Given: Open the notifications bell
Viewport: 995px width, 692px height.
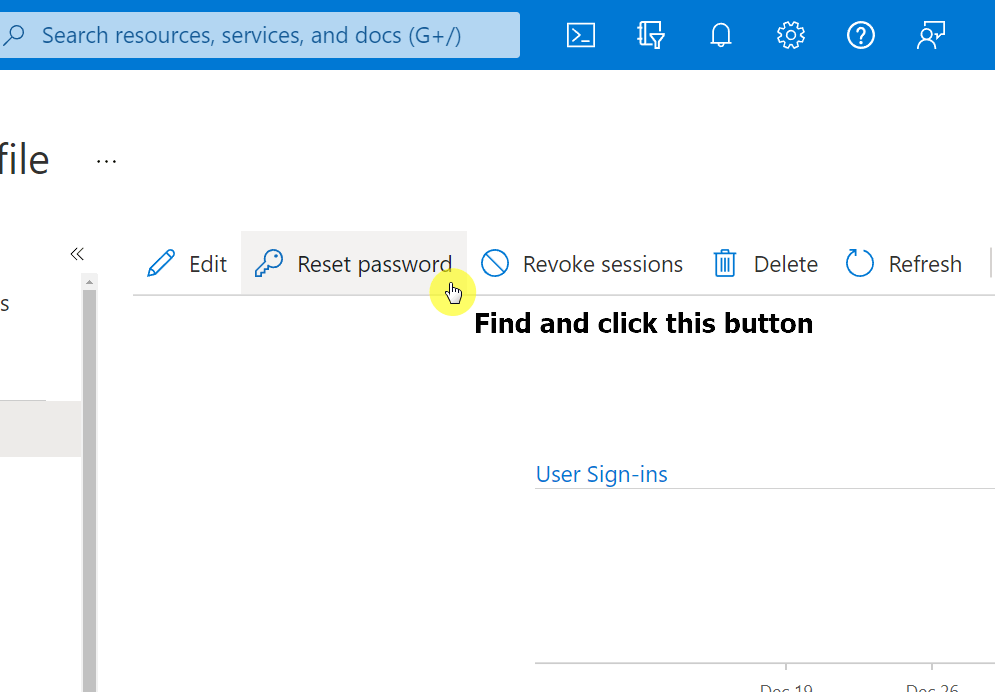Looking at the screenshot, I should (x=721, y=36).
